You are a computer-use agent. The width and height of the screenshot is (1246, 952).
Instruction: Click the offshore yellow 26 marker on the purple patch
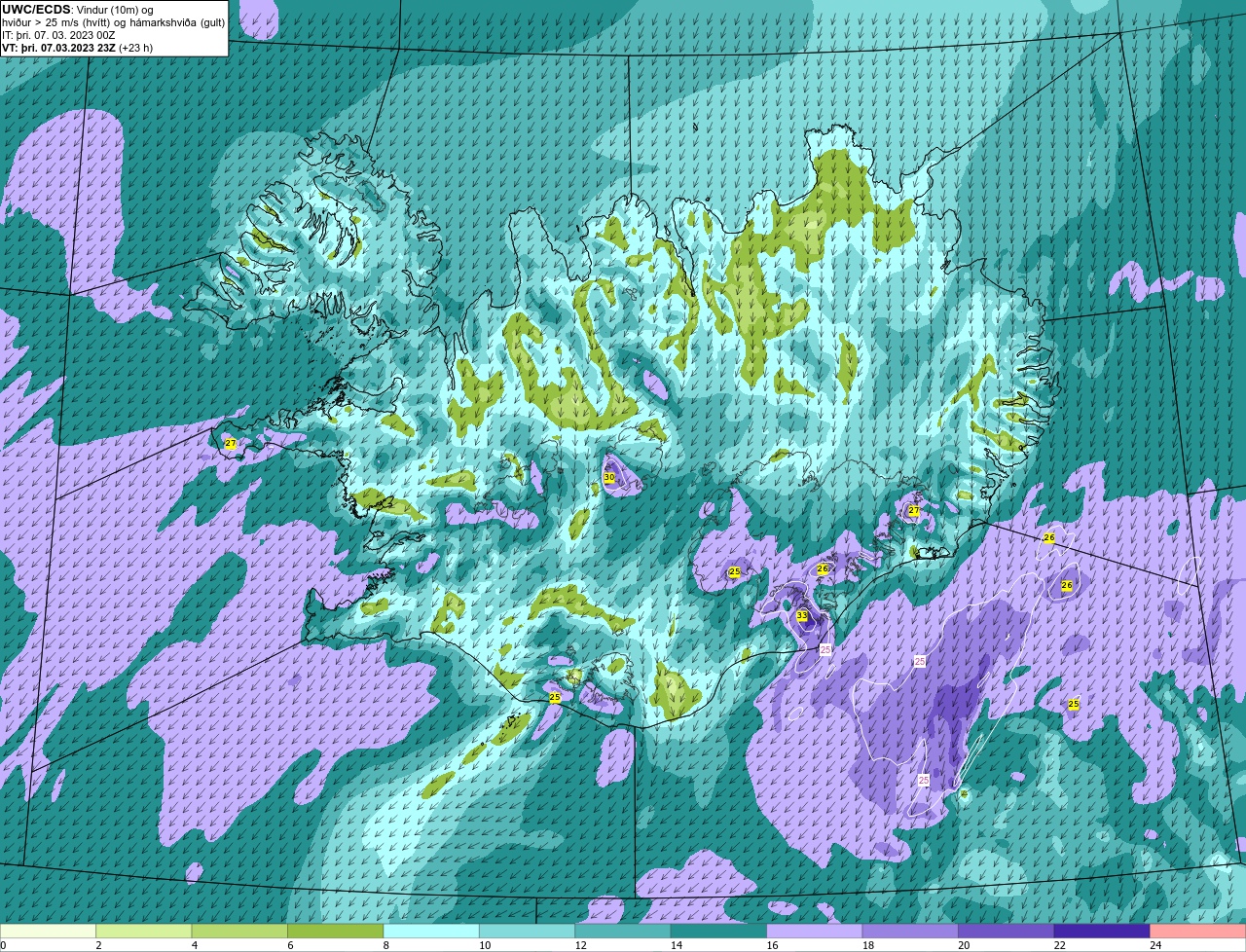[x=1067, y=585]
